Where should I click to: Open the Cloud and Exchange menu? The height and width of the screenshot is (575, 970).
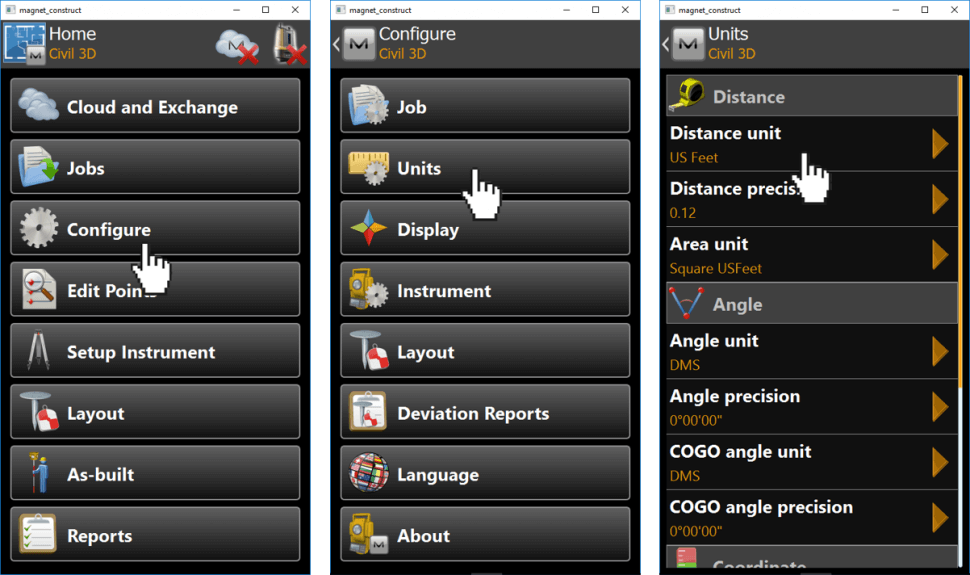tap(155, 105)
